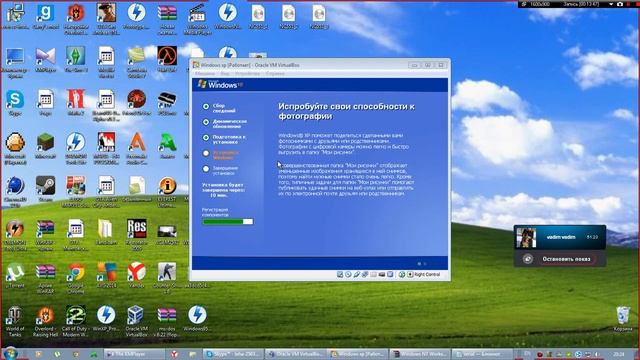The width and height of the screenshot is (640, 360).
Task: Switch to Oracle VM VirtualBox manager taskbar item
Action: [x=296, y=354]
